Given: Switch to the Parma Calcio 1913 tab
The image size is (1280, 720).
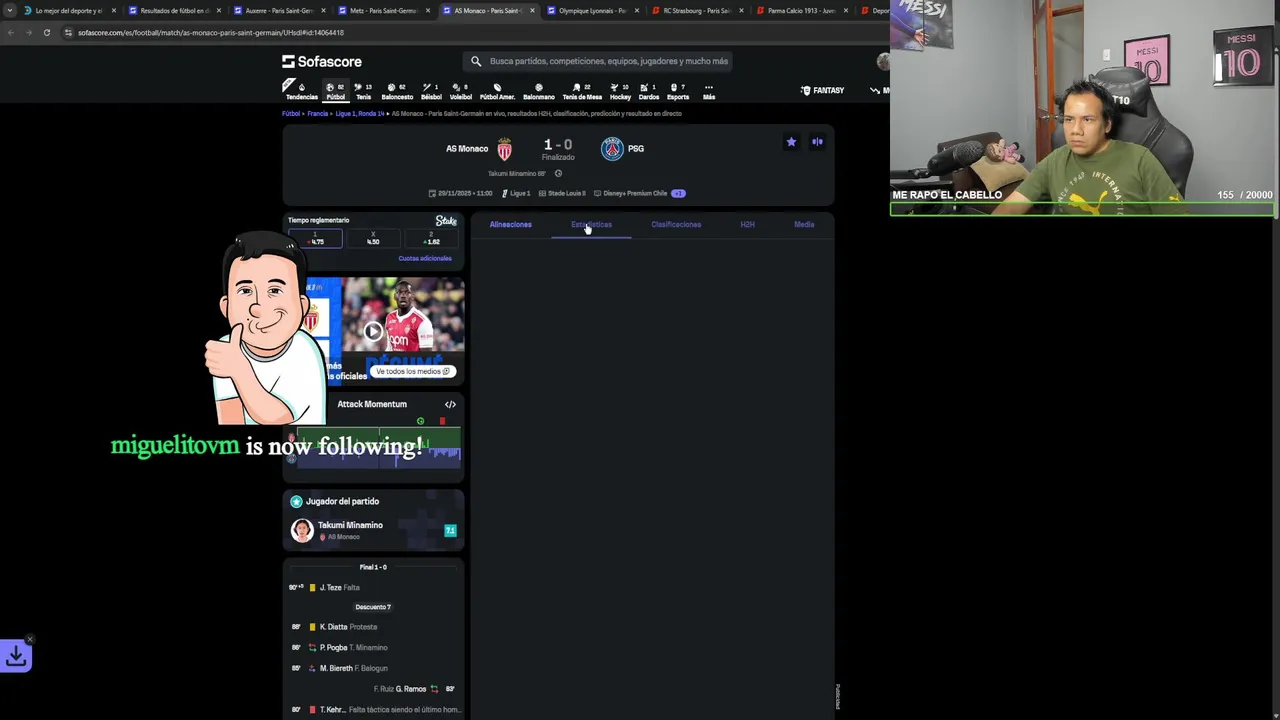Looking at the screenshot, I should click(x=800, y=11).
